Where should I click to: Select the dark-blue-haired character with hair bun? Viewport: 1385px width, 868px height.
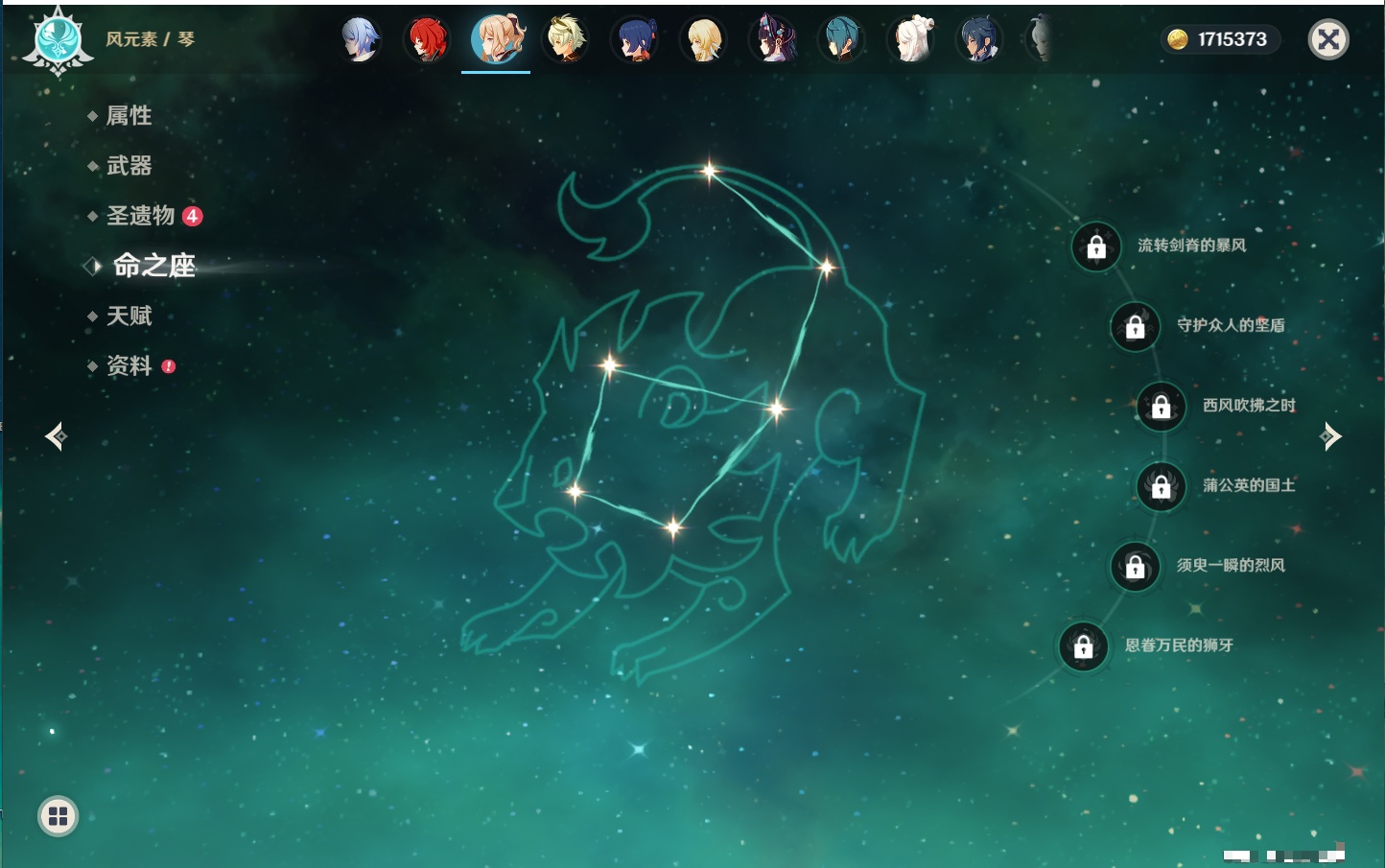(635, 39)
